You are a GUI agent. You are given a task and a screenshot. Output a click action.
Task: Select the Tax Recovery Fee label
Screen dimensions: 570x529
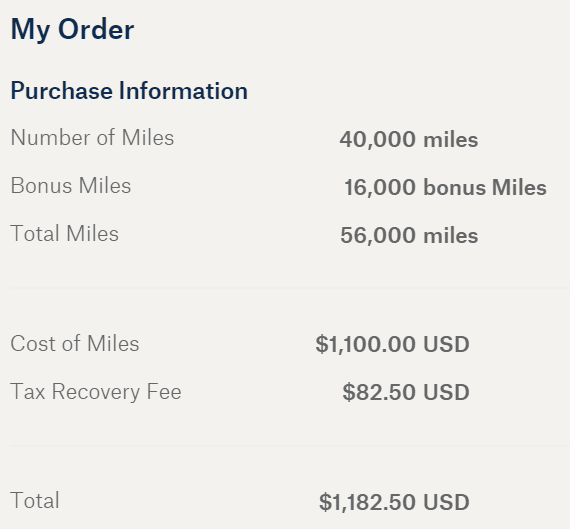pyautogui.click(x=96, y=392)
